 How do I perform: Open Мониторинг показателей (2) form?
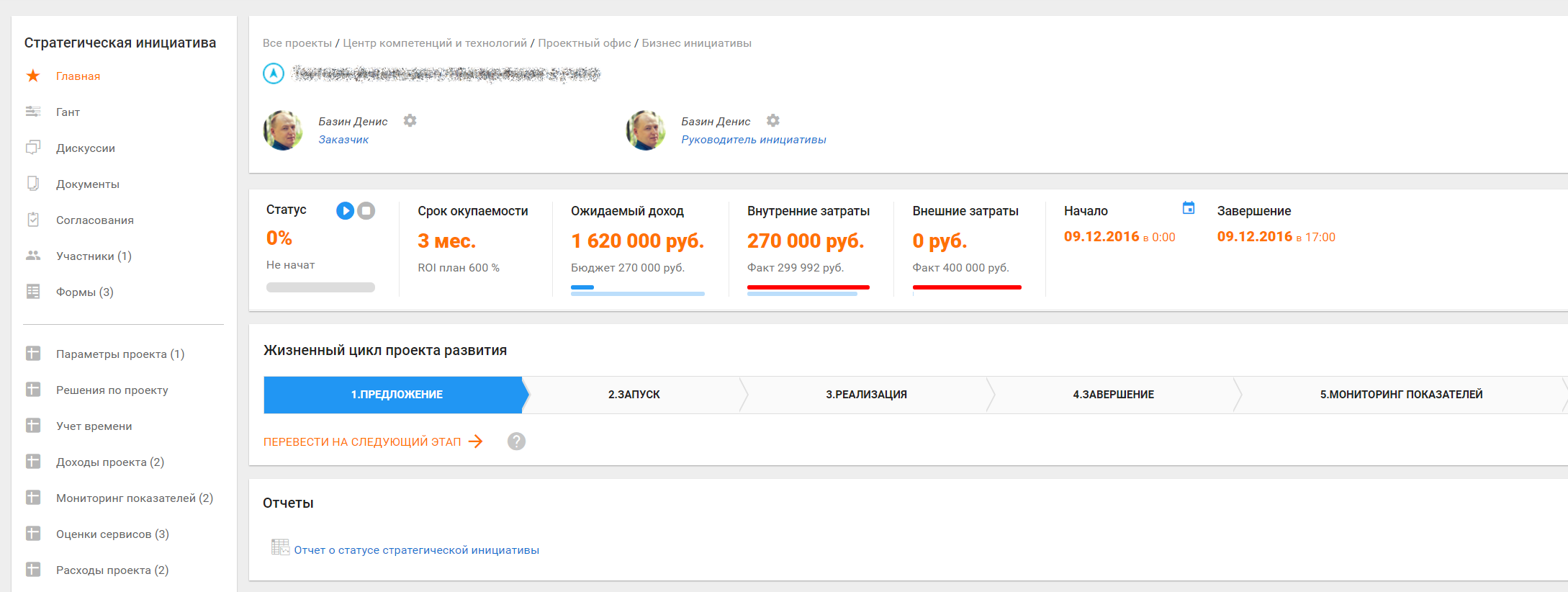135,498
